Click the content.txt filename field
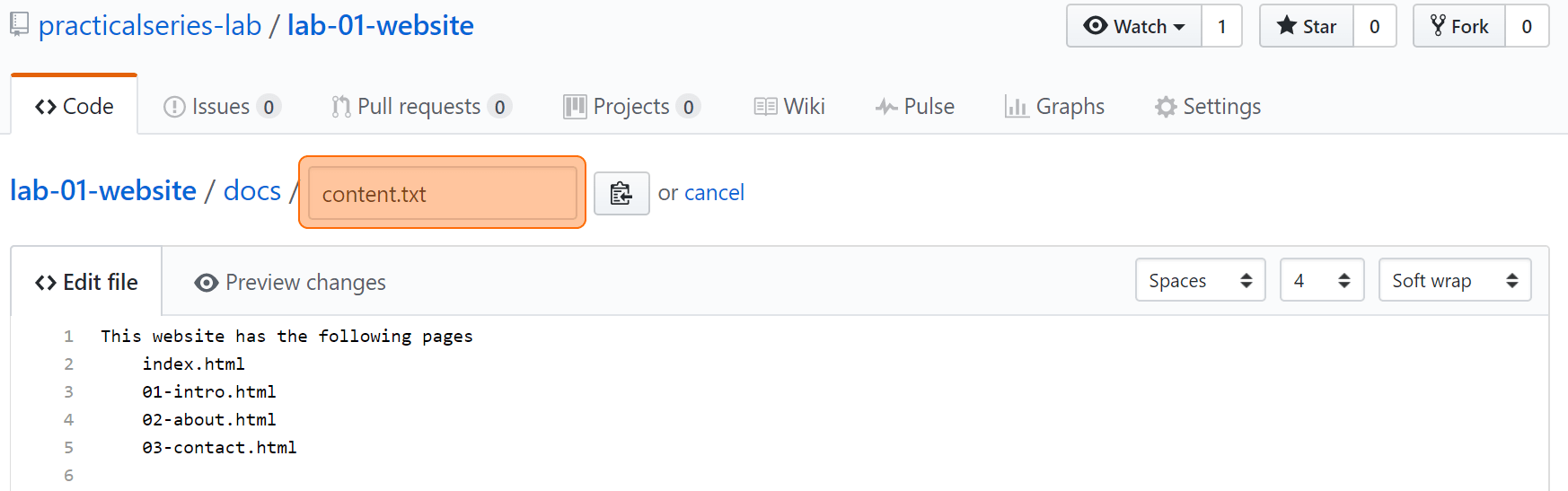1568x491 pixels. pyautogui.click(x=442, y=193)
